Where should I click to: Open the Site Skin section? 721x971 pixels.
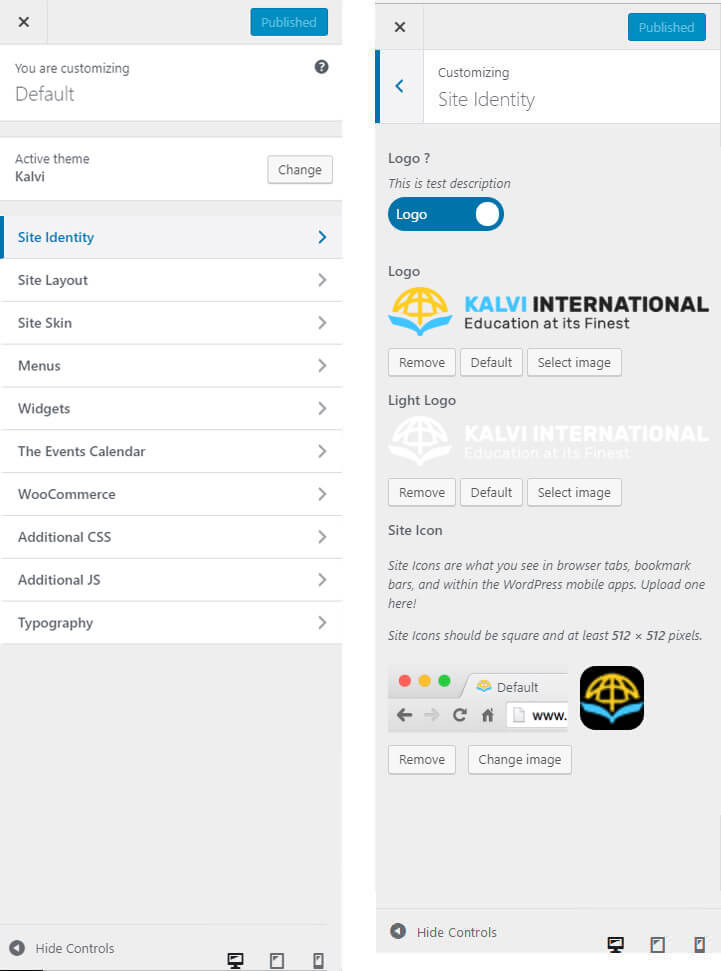171,323
